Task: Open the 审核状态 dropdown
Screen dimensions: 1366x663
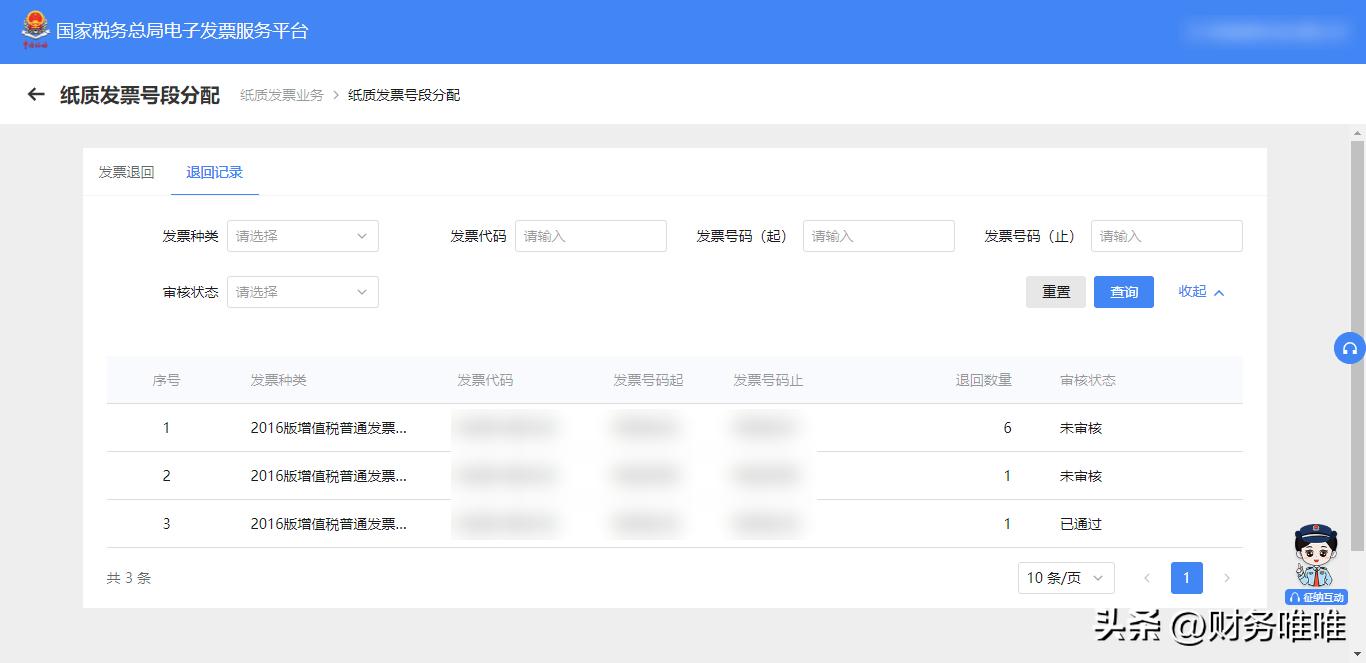Action: [x=302, y=292]
